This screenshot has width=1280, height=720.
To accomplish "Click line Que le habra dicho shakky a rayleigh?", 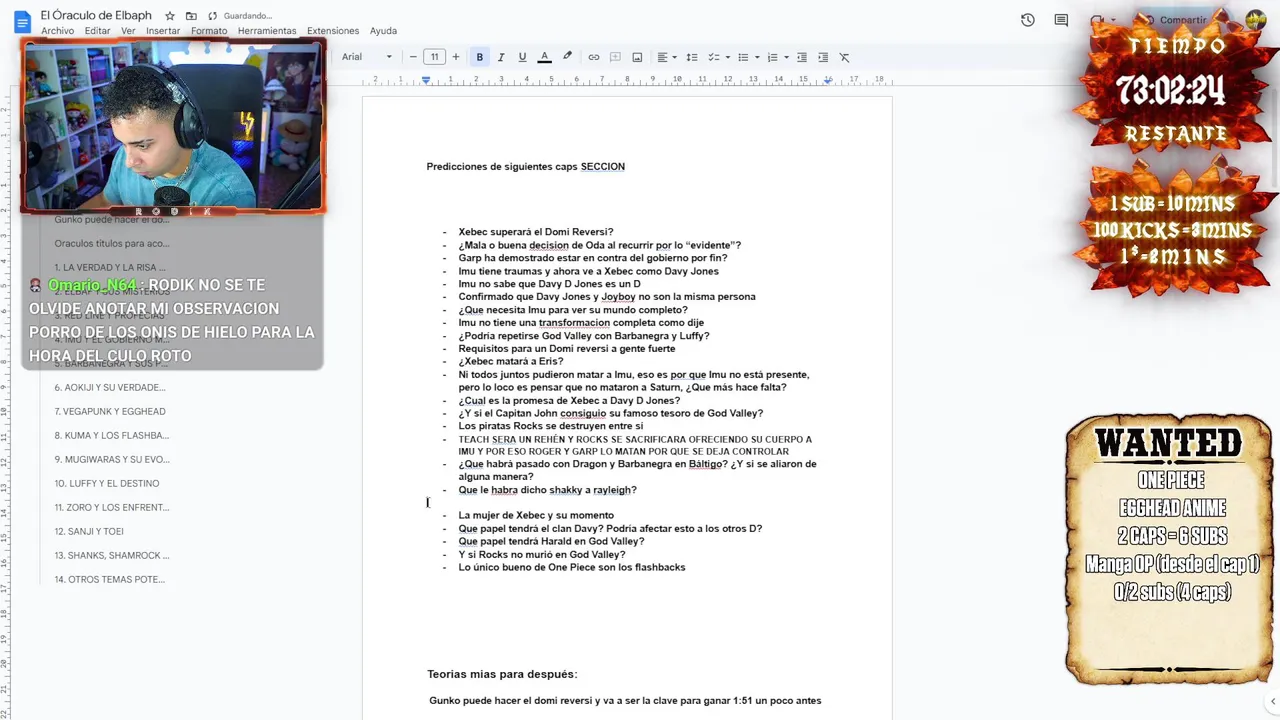I will 548,490.
